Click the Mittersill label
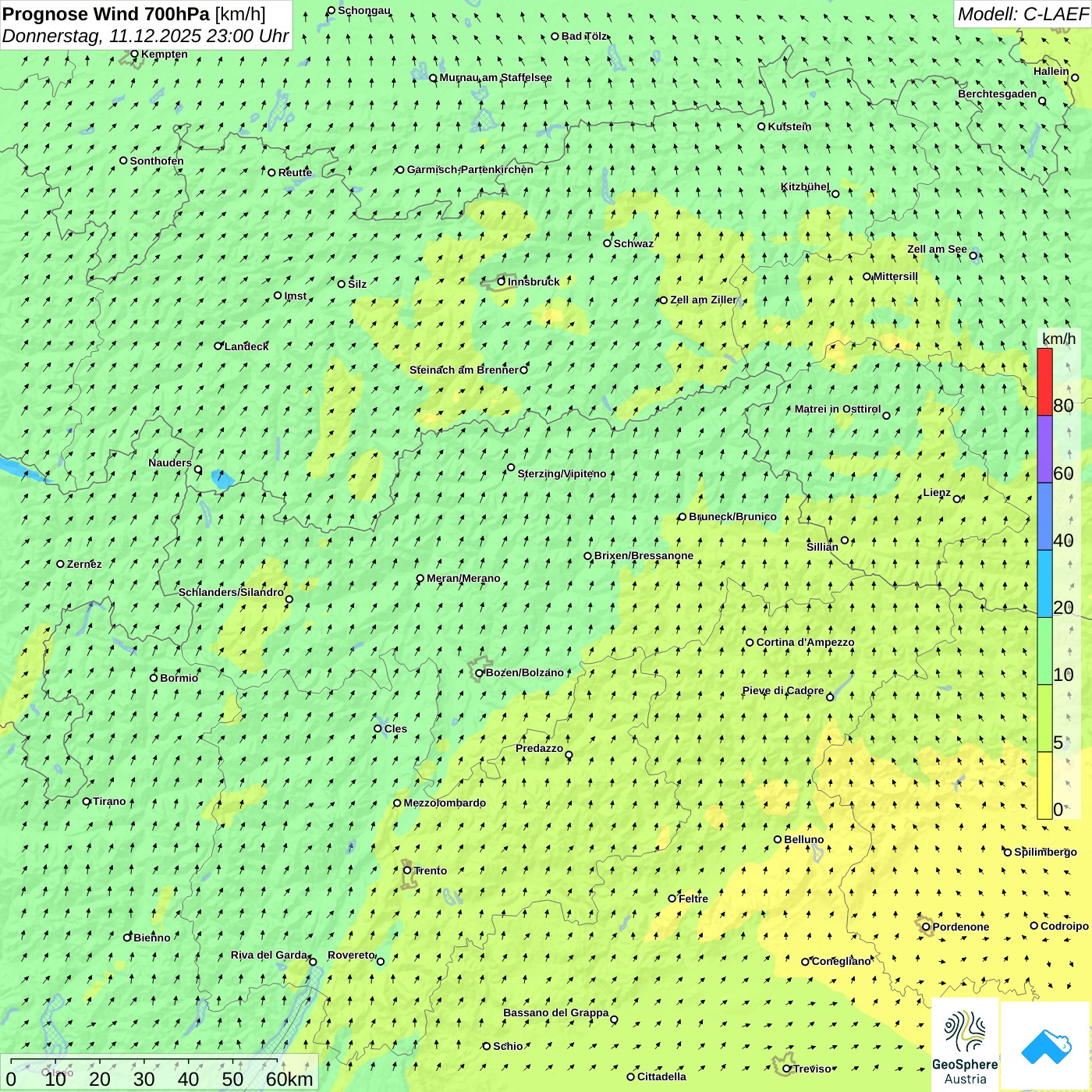The height and width of the screenshot is (1092, 1092). click(x=895, y=276)
